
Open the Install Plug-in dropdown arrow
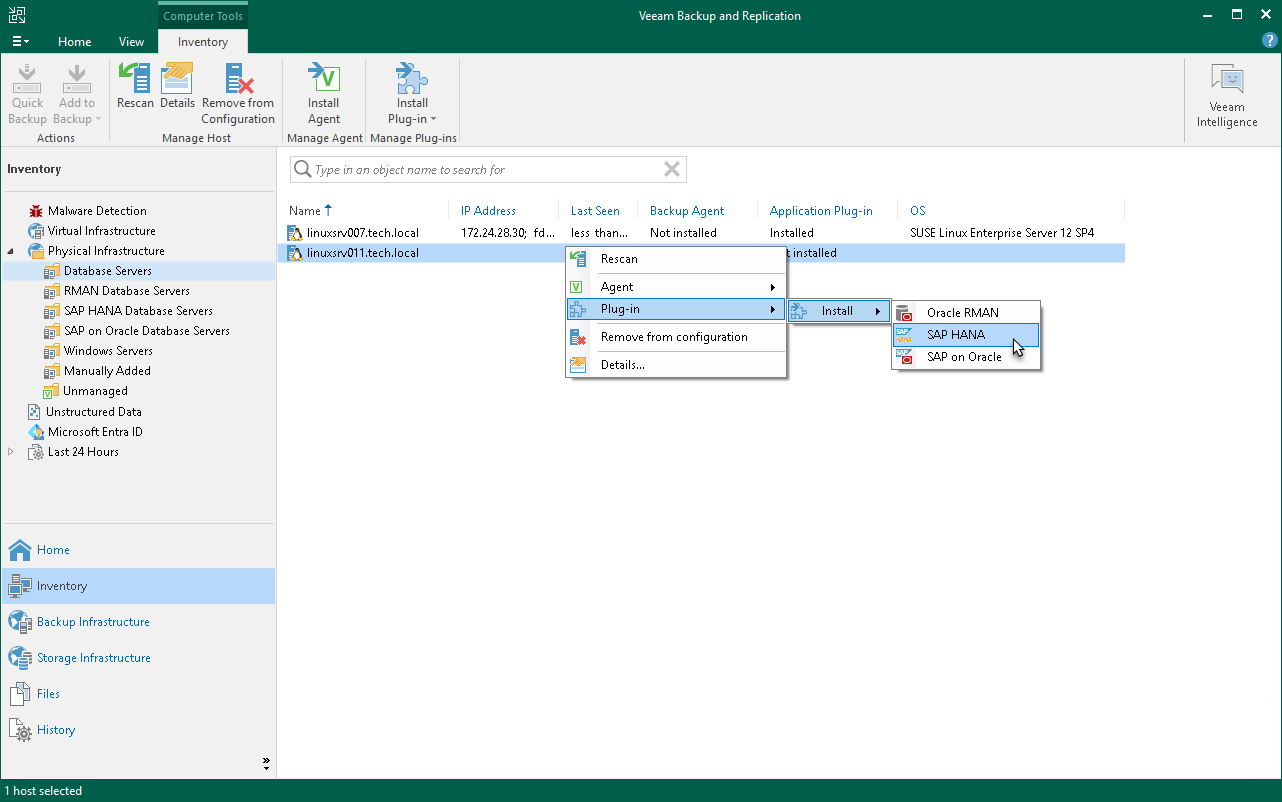coord(433,119)
